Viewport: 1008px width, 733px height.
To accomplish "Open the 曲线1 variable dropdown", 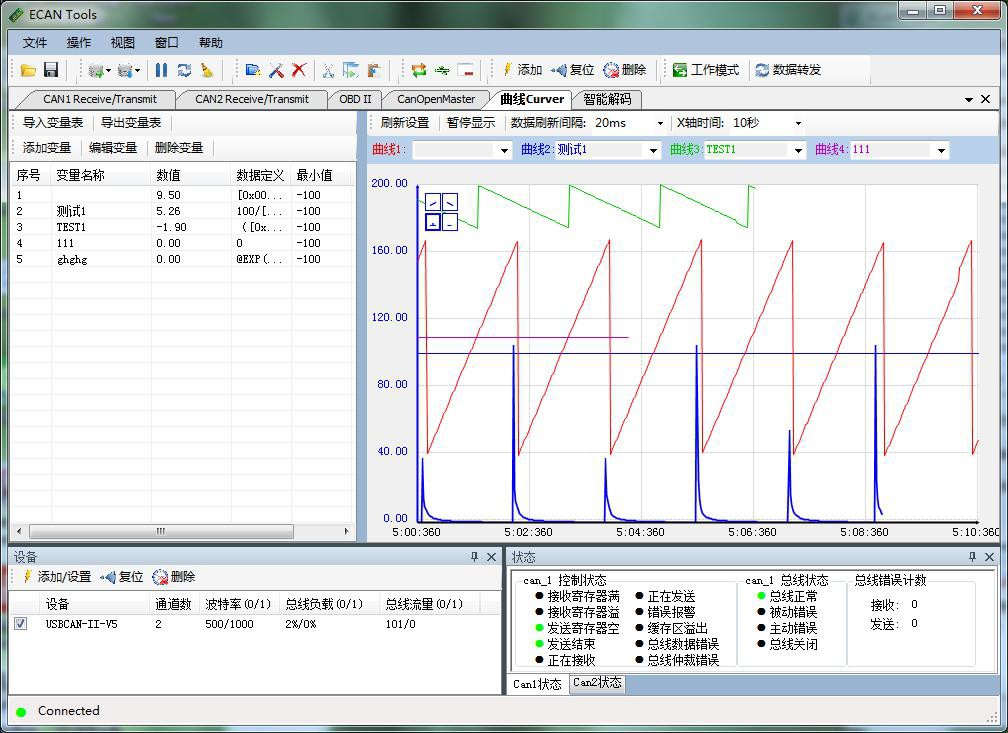I will pos(504,150).
